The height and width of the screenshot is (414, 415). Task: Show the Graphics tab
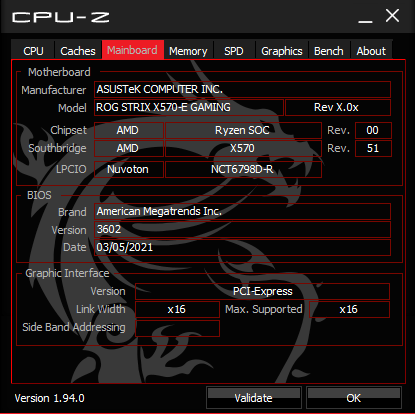[282, 51]
